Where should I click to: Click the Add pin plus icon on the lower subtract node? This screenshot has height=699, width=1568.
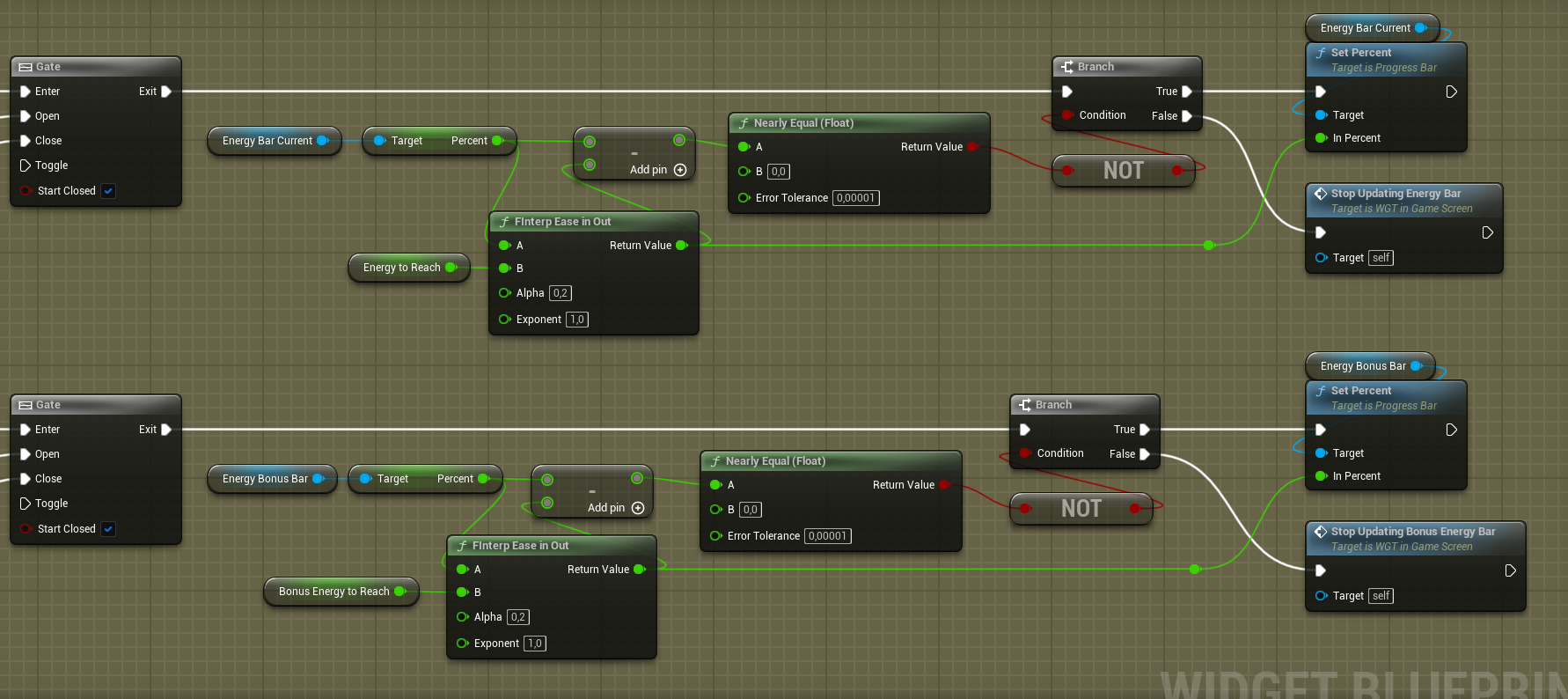(638, 508)
